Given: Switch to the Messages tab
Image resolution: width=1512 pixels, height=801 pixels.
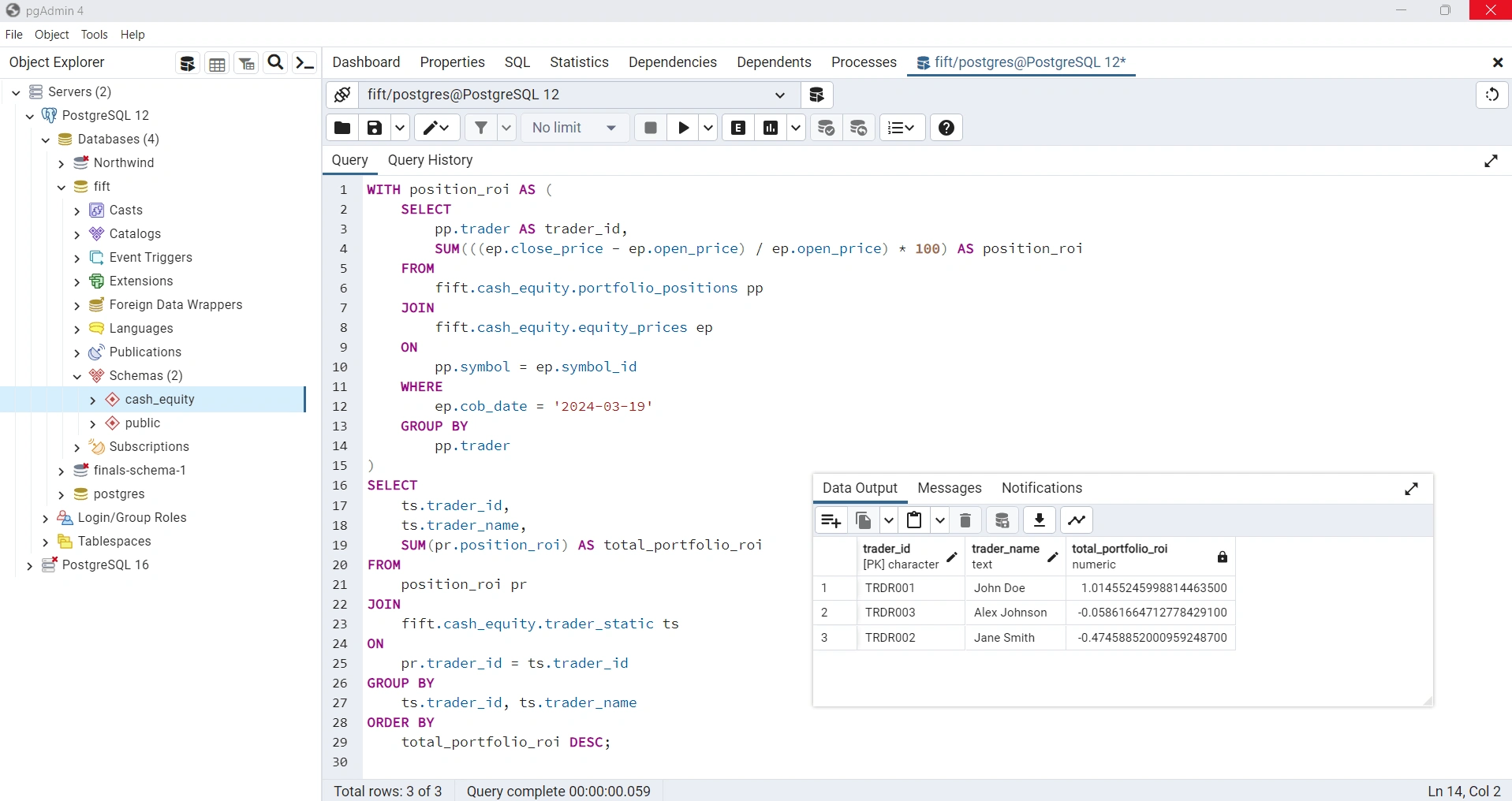Looking at the screenshot, I should coord(949,488).
